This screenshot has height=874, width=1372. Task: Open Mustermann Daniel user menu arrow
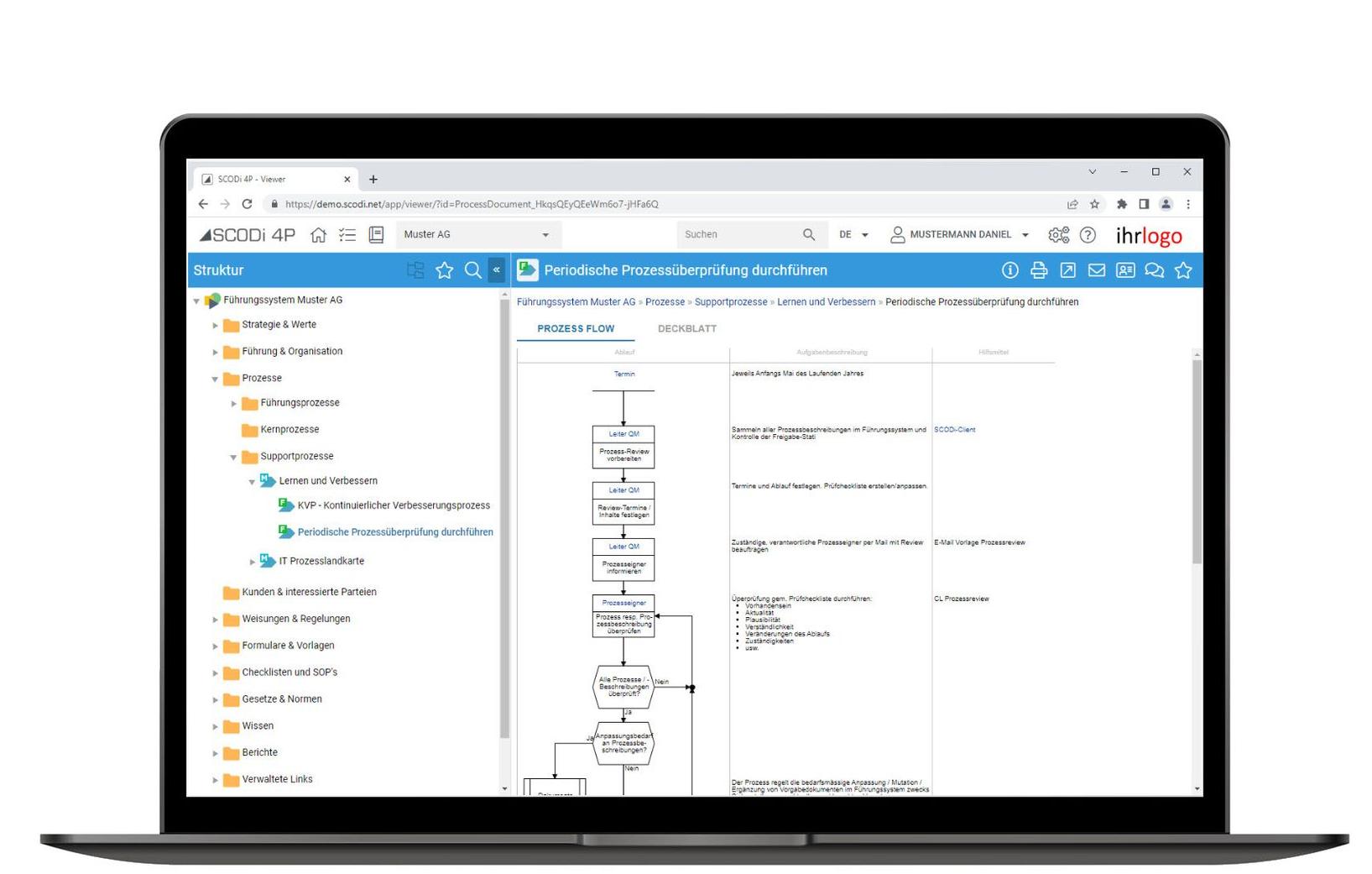[x=1025, y=235]
